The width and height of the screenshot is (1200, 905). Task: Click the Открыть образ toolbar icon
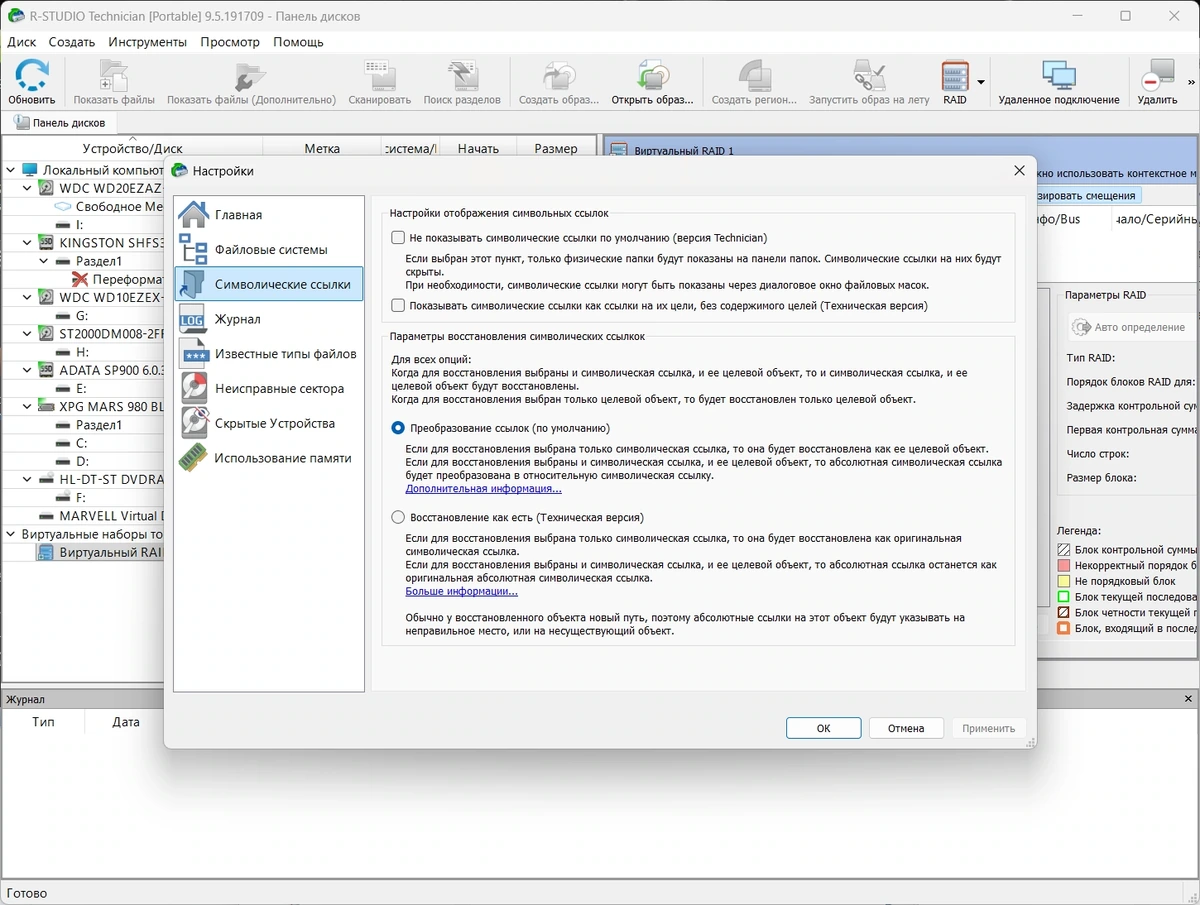(653, 76)
